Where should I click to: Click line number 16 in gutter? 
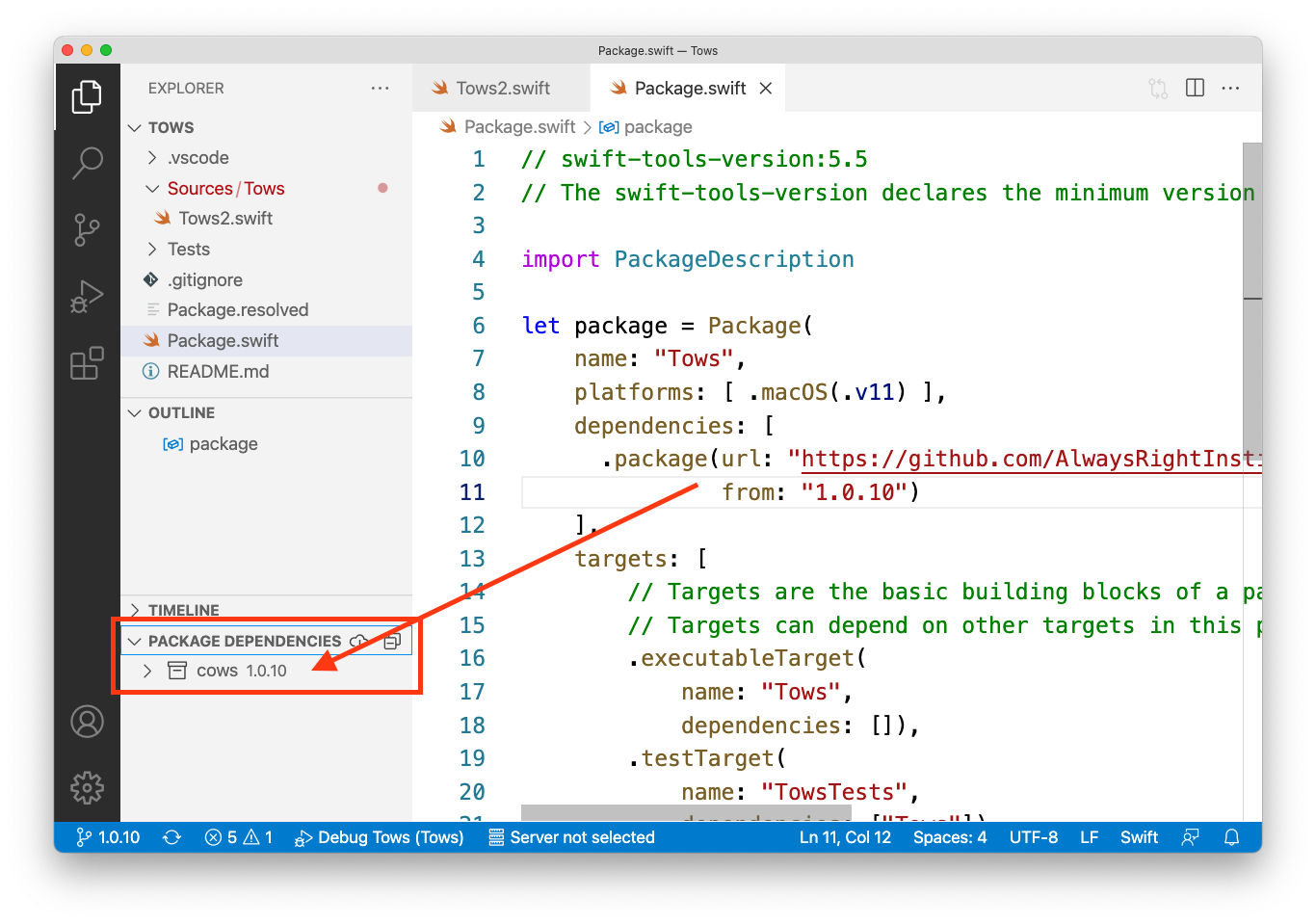click(x=472, y=658)
